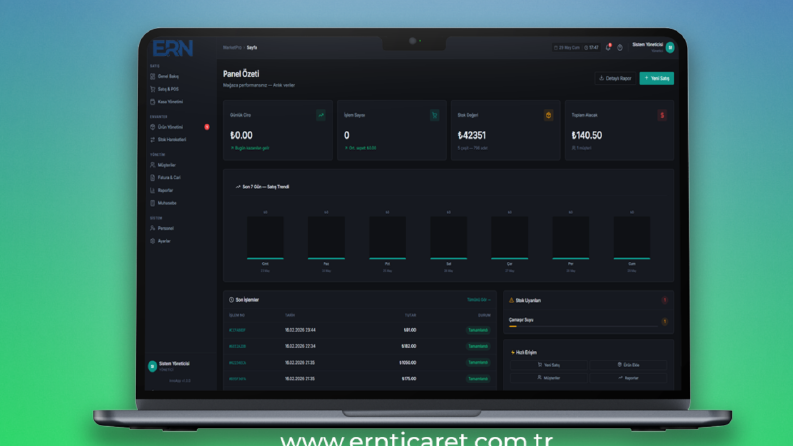Click TUTAR column header

click(x=410, y=316)
